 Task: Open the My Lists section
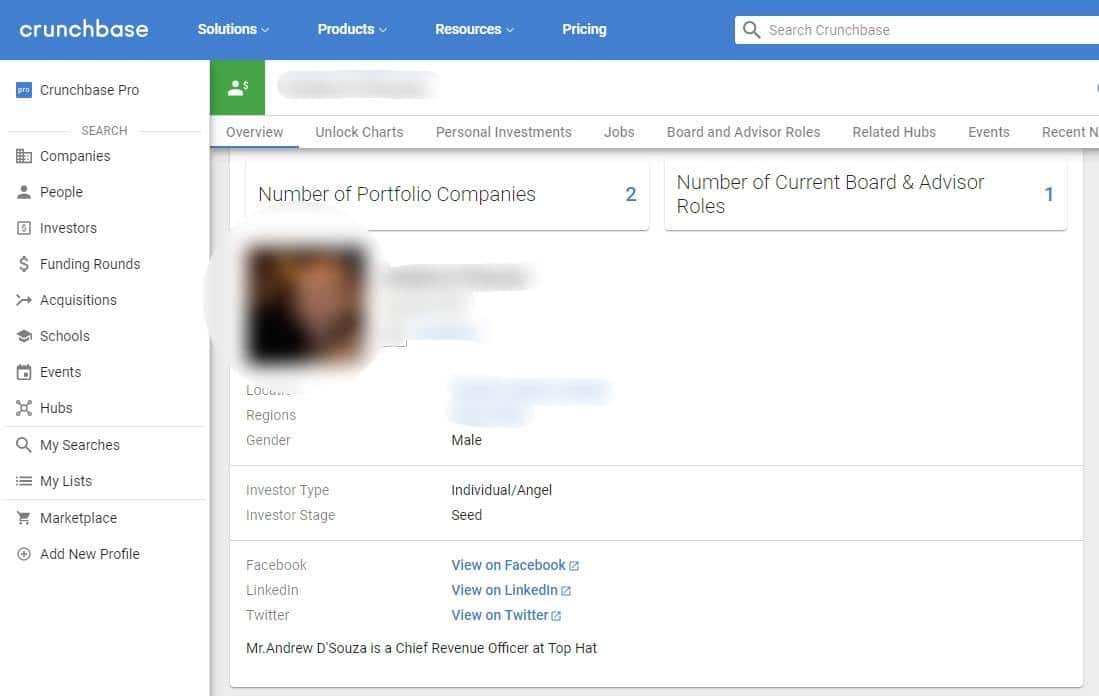[x=24, y=481]
